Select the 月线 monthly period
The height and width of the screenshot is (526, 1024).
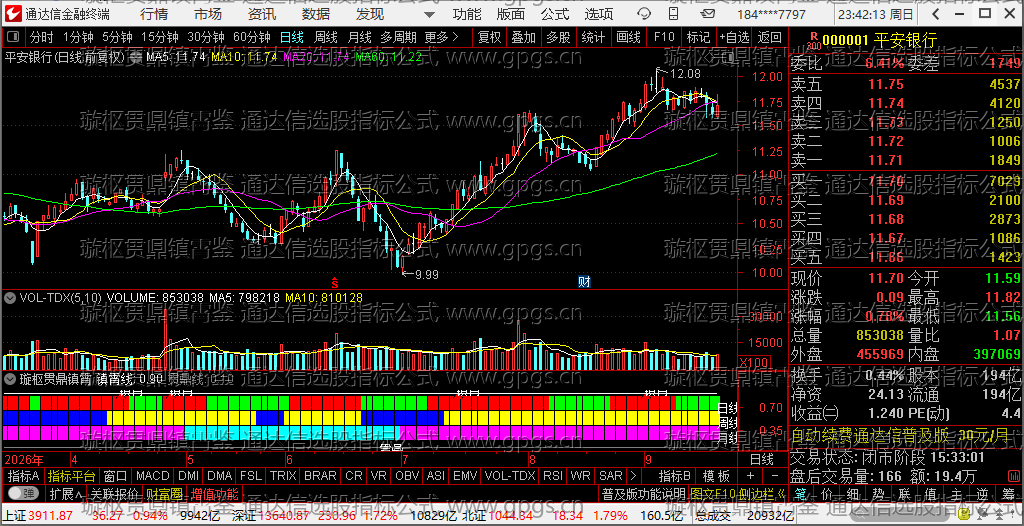(x=359, y=37)
